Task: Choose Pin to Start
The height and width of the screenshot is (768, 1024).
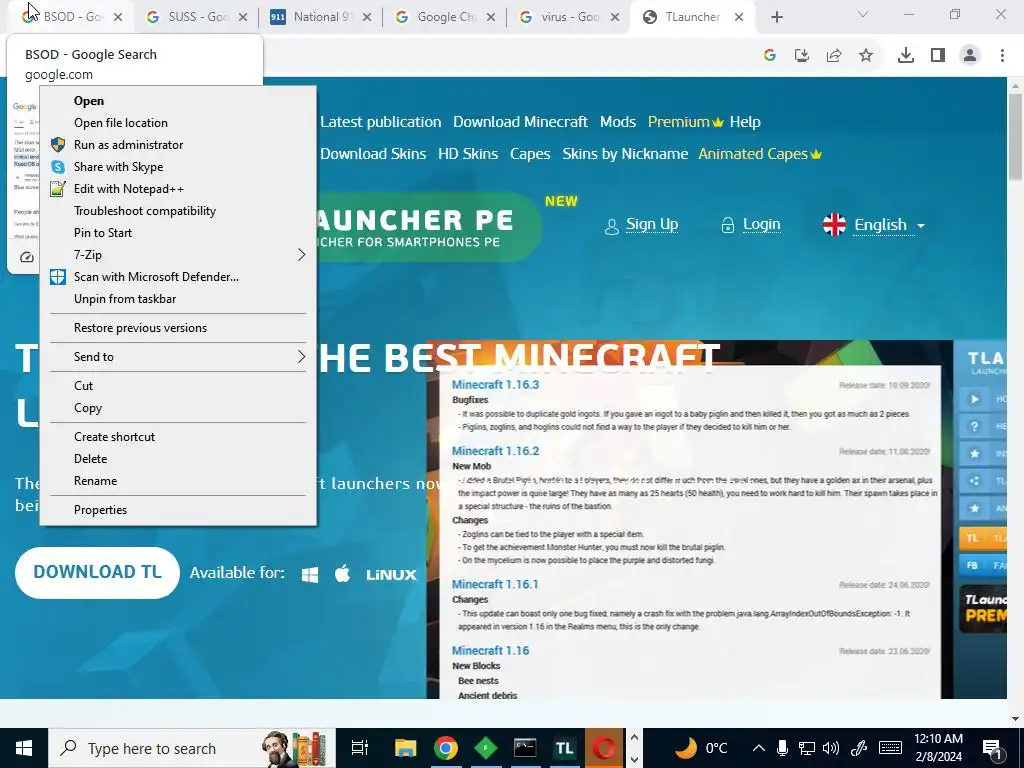Action: 103,233
